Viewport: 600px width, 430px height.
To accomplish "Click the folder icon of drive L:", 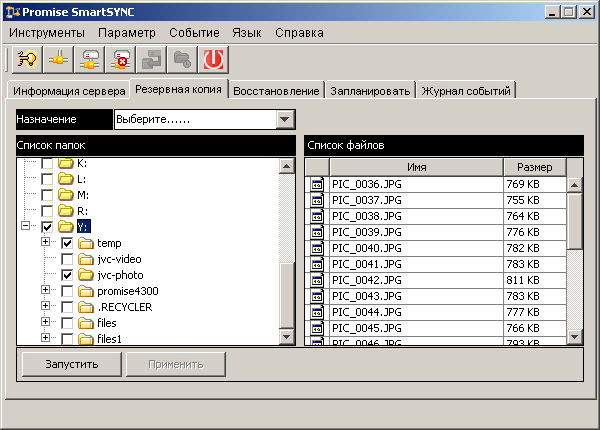I will (66, 179).
